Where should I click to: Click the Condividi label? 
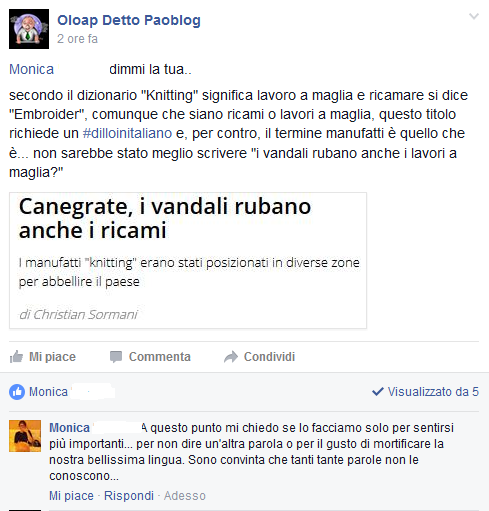coord(269,357)
